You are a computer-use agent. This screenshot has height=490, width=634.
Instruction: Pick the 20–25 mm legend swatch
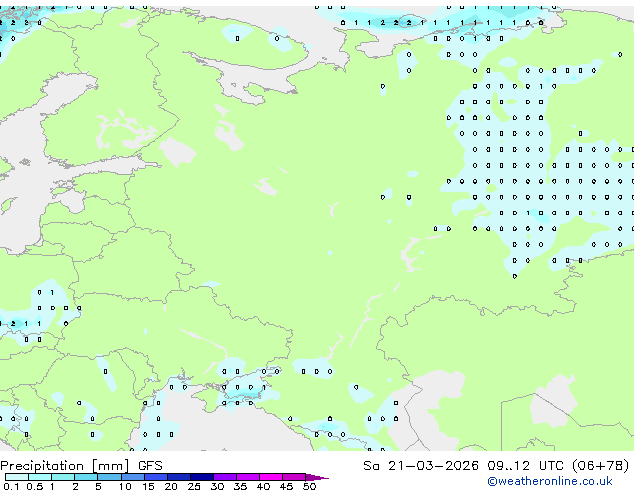(178, 477)
